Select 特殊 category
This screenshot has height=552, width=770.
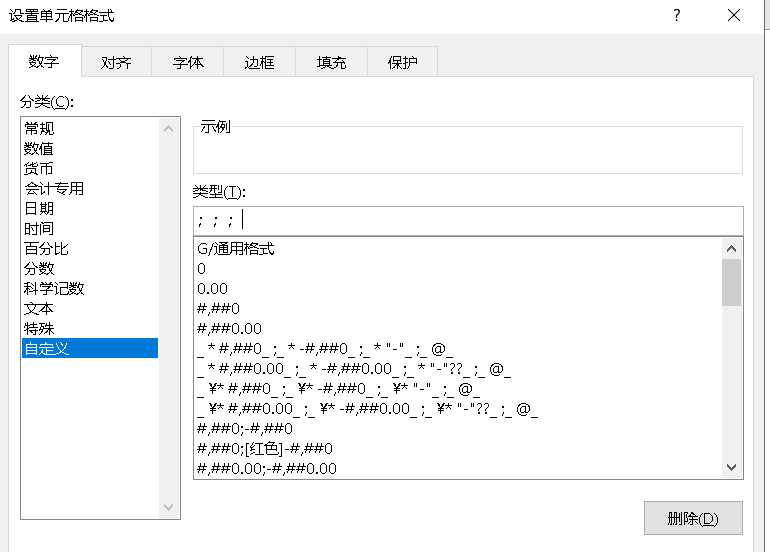pyautogui.click(x=90, y=329)
